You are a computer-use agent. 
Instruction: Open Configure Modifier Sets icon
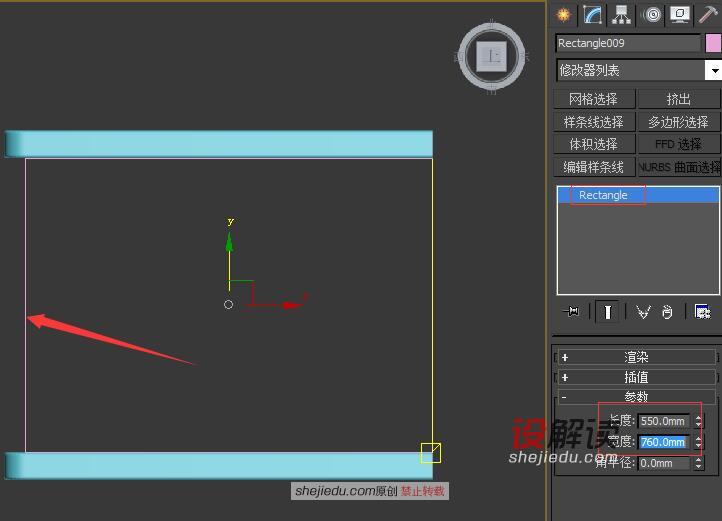(x=702, y=312)
